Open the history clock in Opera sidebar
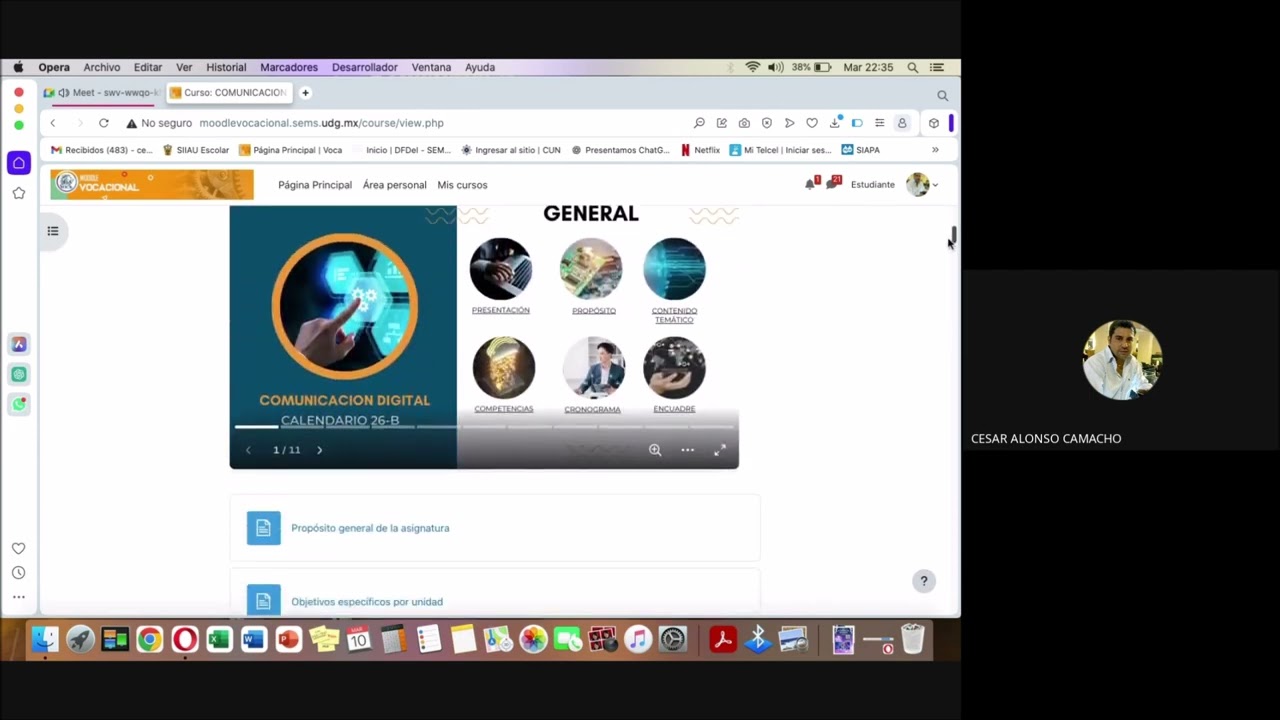1280x720 pixels. click(x=19, y=573)
